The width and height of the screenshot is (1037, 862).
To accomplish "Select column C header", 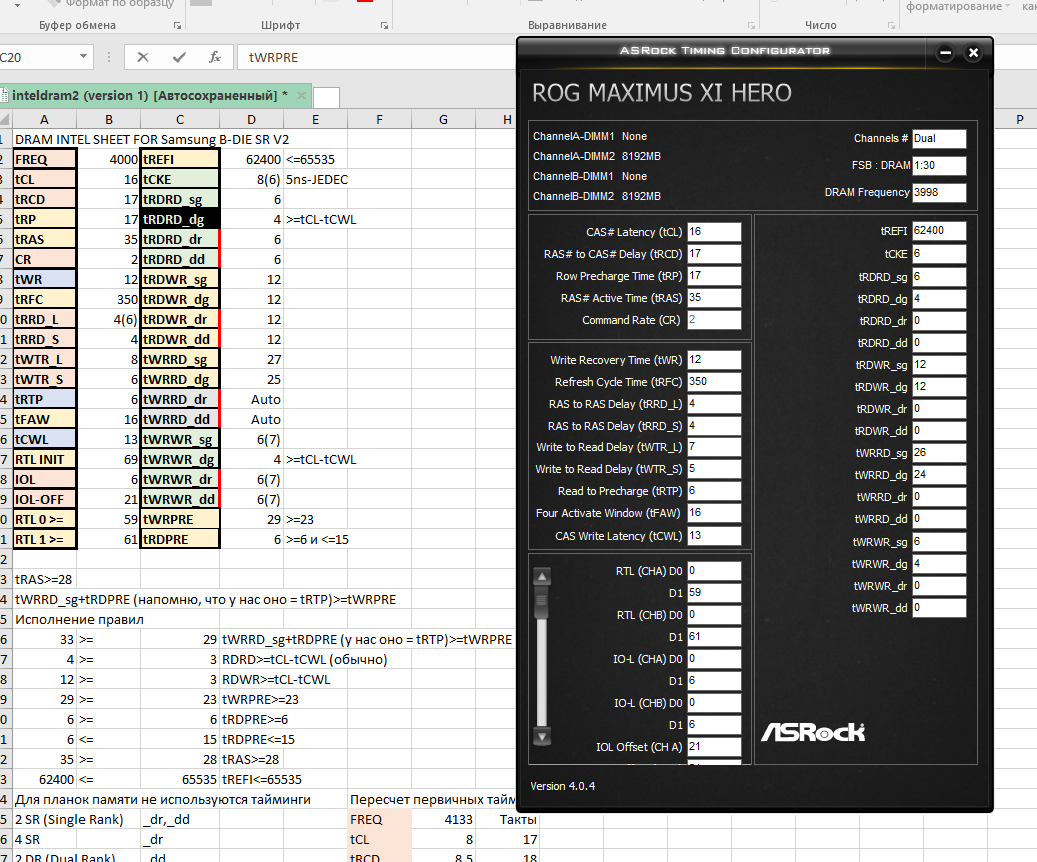I will [180, 120].
